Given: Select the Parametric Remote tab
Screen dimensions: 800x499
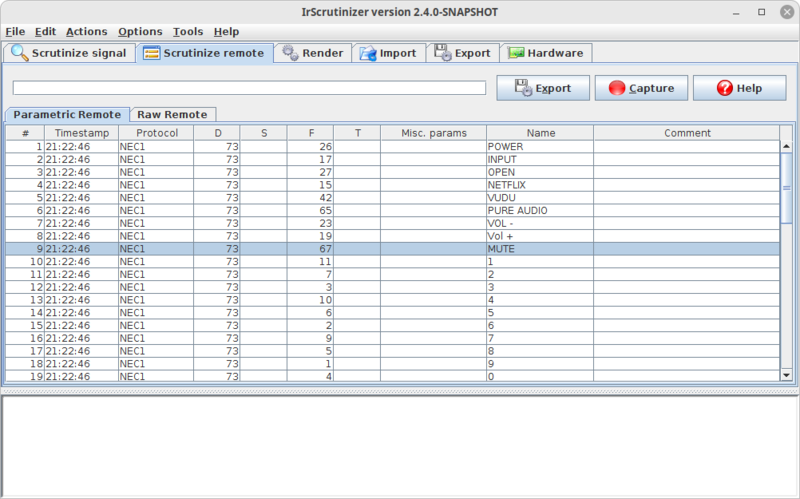Looking at the screenshot, I should click(68, 115).
